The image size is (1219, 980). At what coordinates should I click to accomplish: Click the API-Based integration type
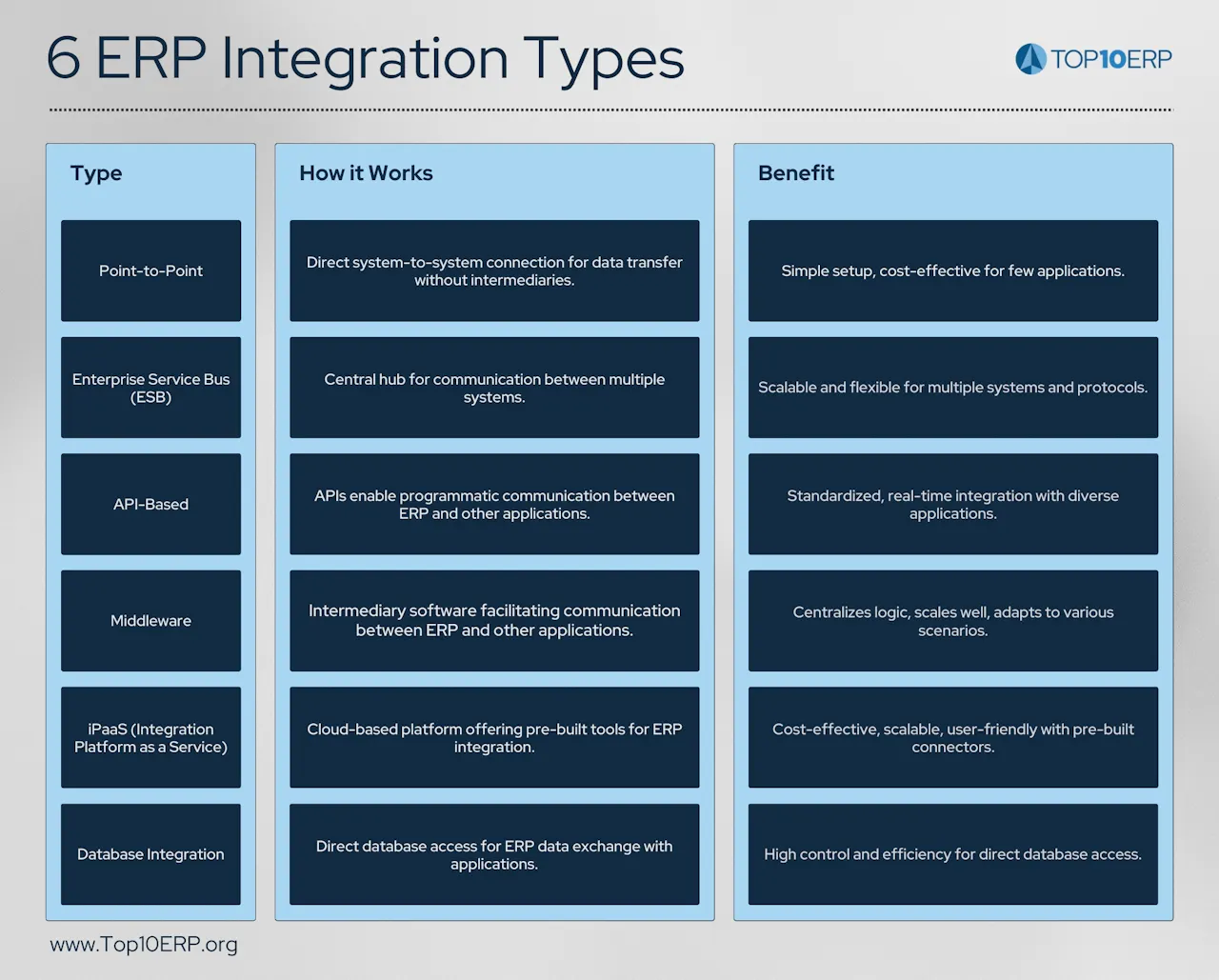tap(150, 504)
